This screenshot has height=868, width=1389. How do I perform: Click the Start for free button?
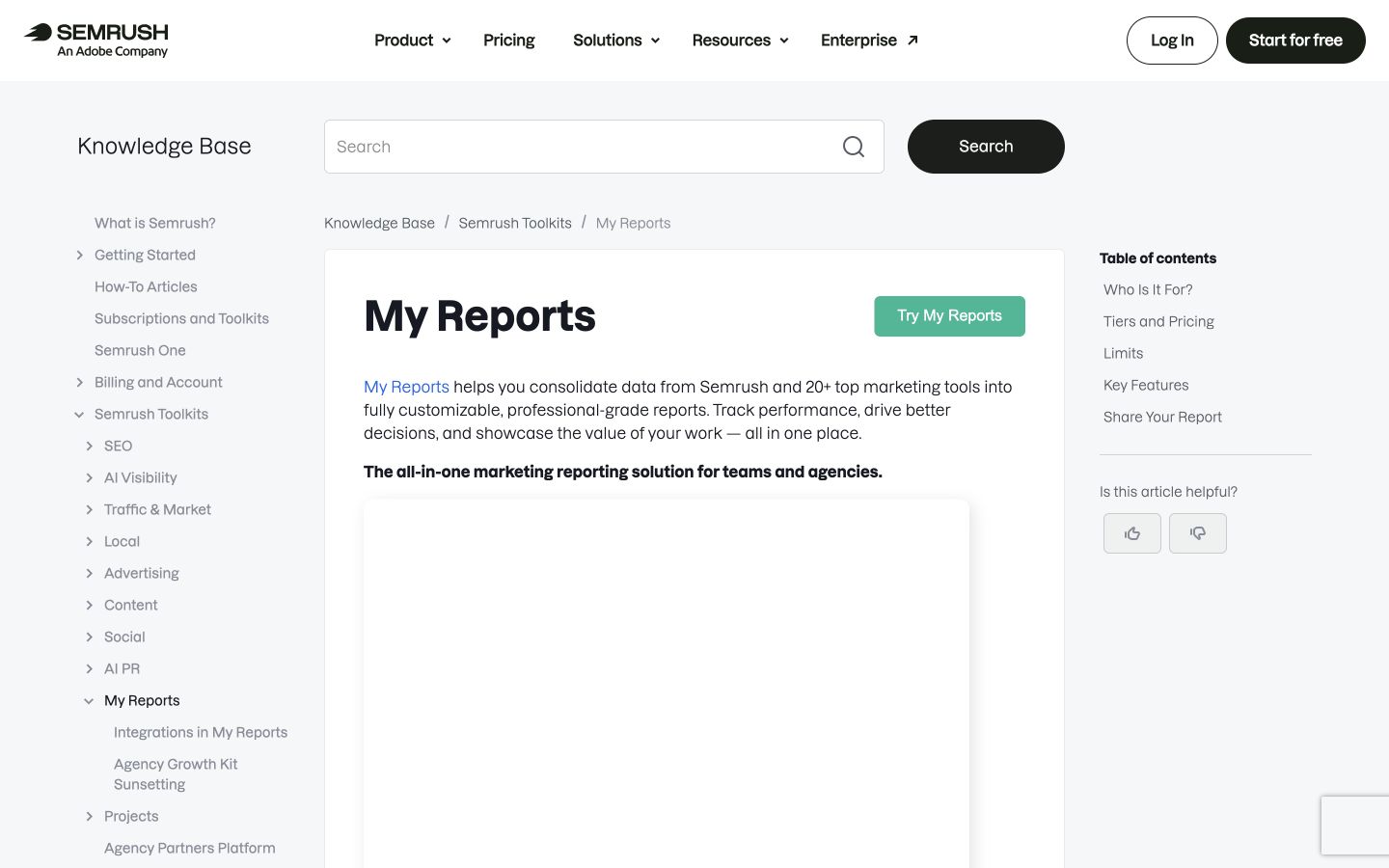[1295, 41]
